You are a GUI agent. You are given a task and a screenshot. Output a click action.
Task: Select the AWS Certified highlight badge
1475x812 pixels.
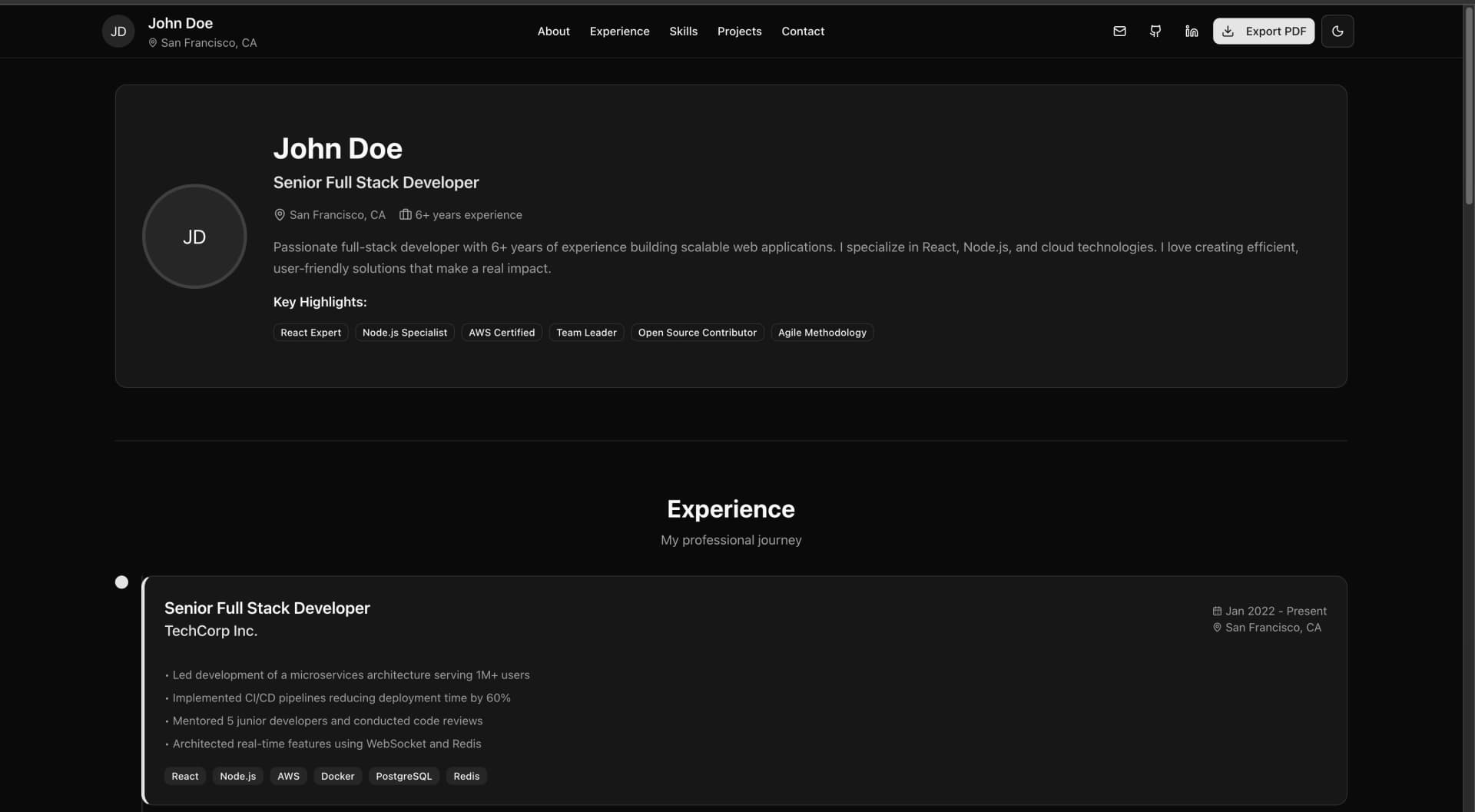[x=501, y=332]
